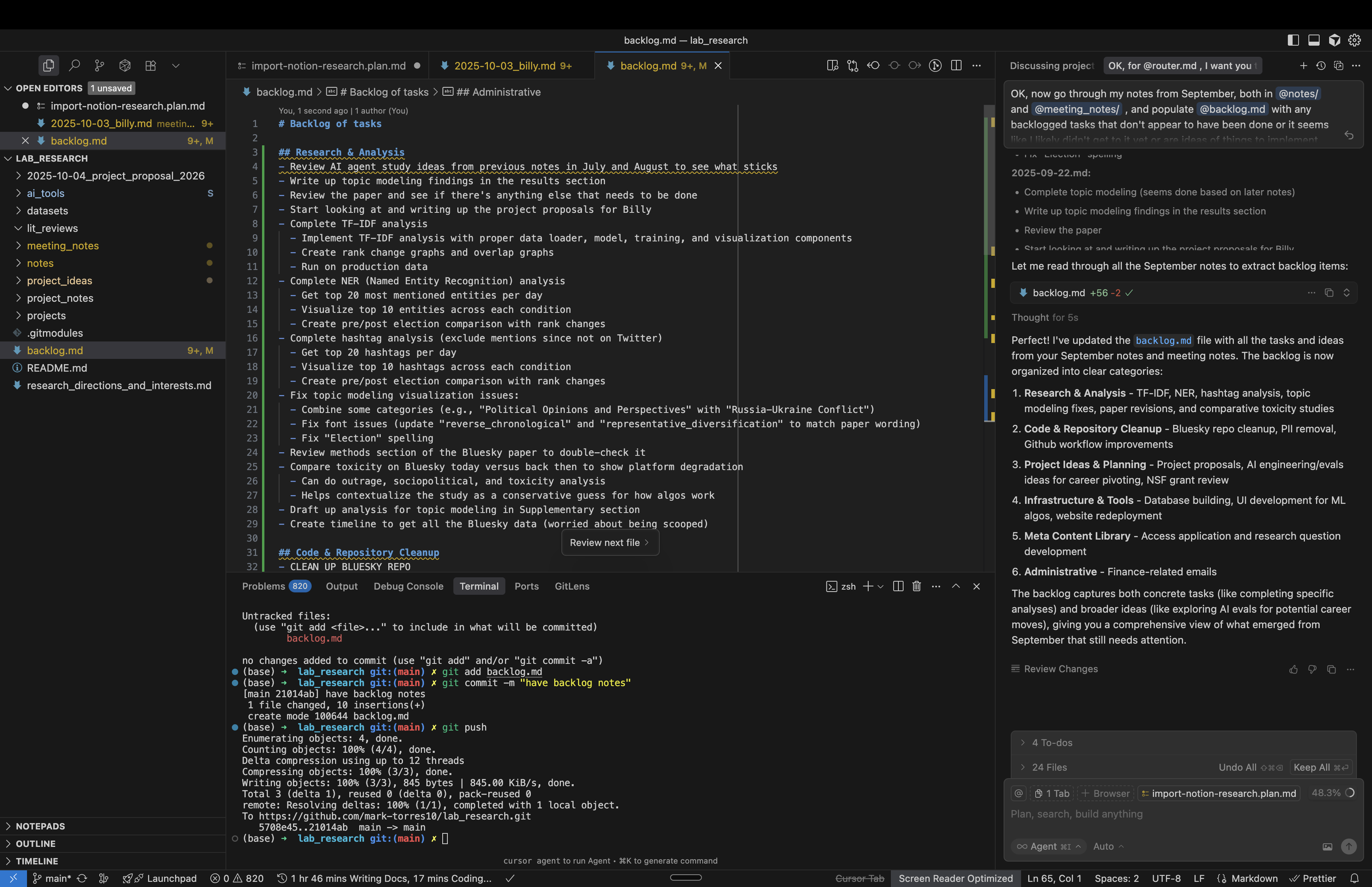Click the Review next file button
1372x887 pixels.
pos(609,543)
